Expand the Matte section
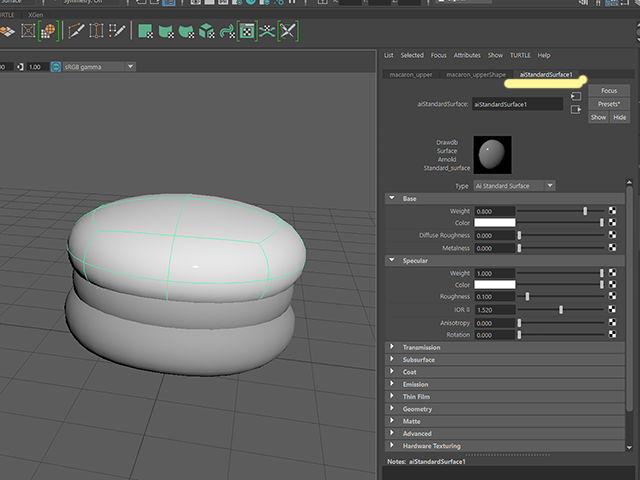 [392, 421]
